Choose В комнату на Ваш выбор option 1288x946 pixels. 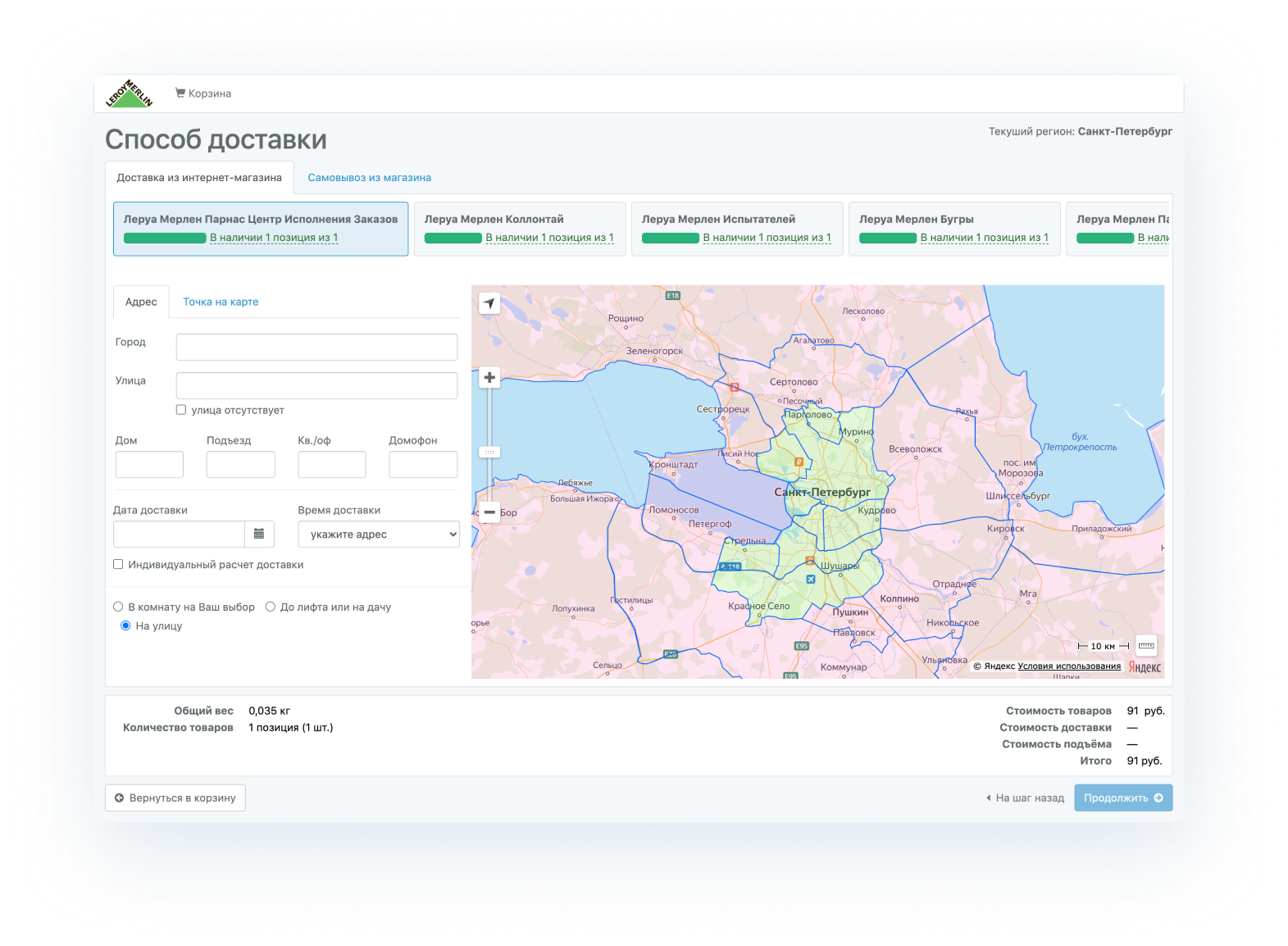(118, 607)
